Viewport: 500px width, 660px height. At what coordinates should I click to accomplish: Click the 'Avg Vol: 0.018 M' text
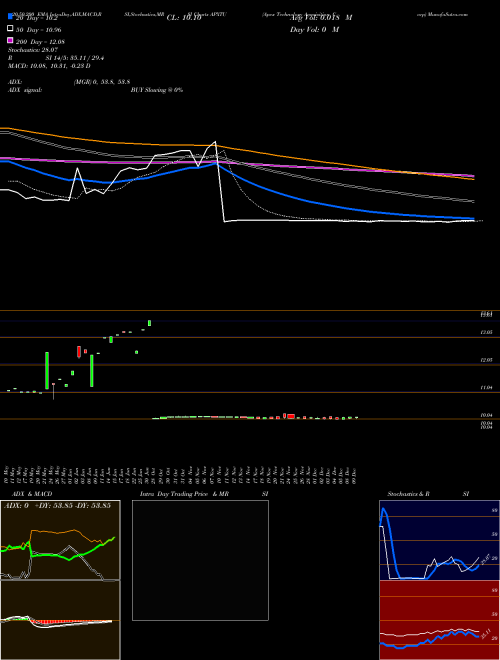coord(321,18)
